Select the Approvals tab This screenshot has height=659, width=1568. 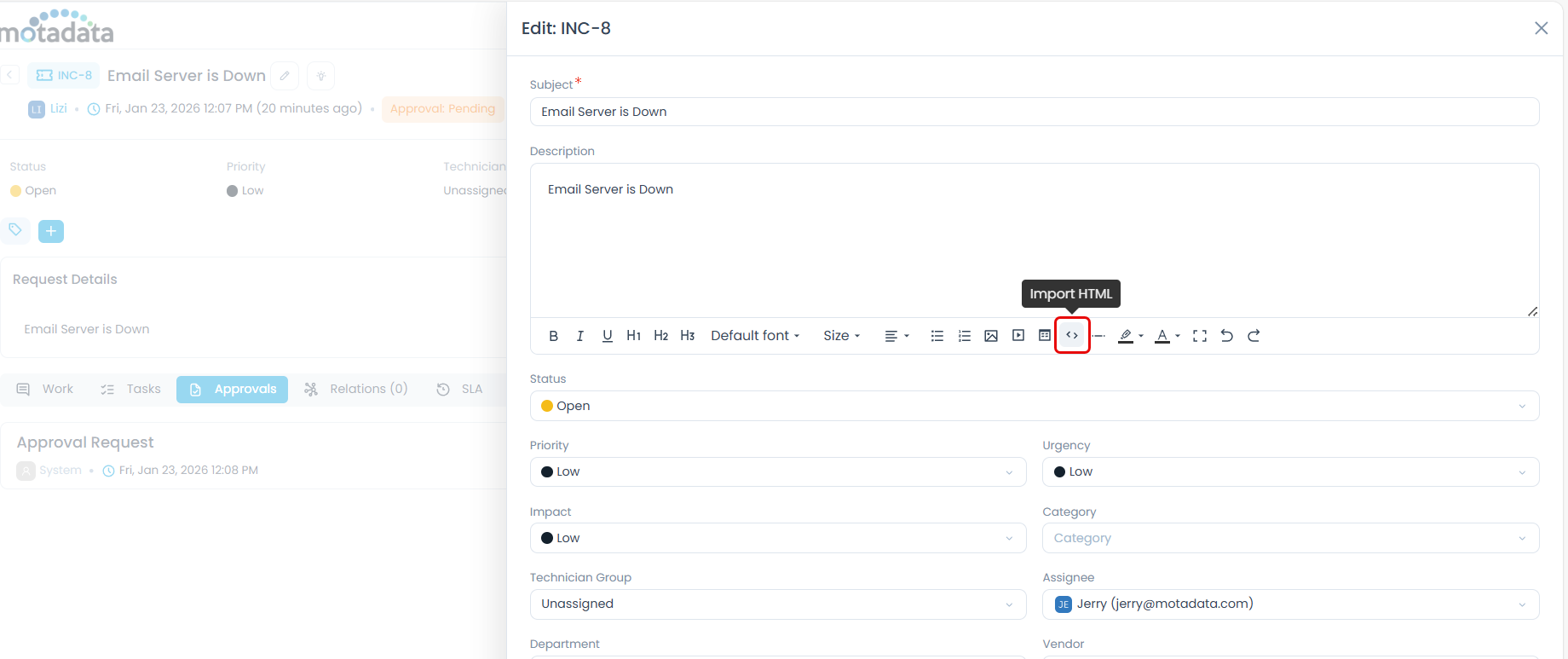point(232,389)
